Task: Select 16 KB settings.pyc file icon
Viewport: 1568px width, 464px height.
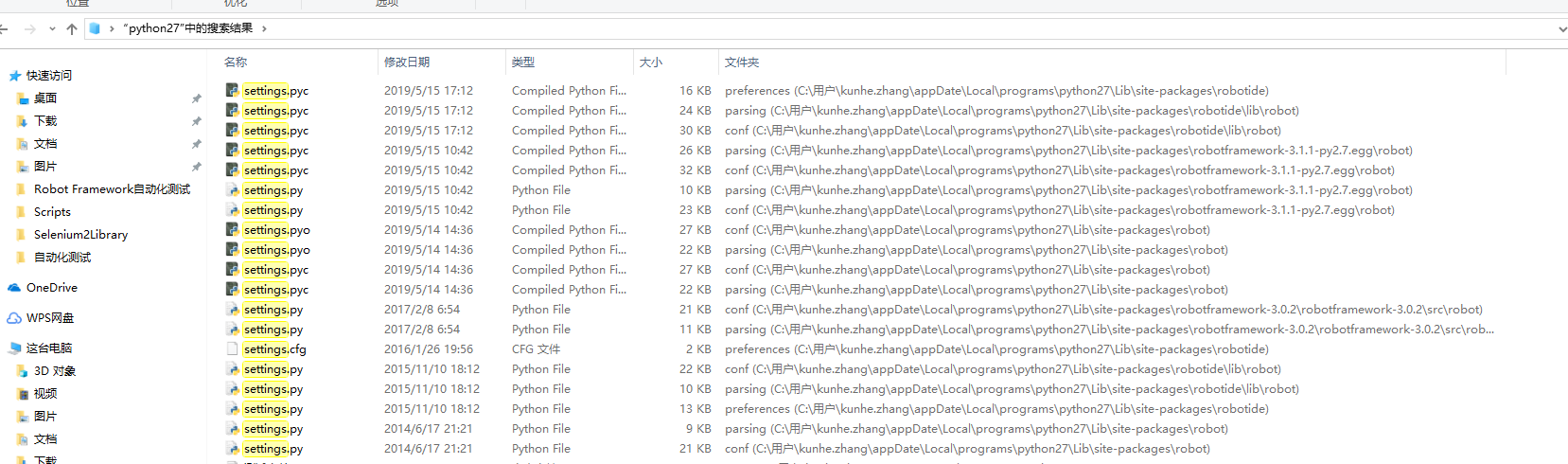Action: coord(232,91)
